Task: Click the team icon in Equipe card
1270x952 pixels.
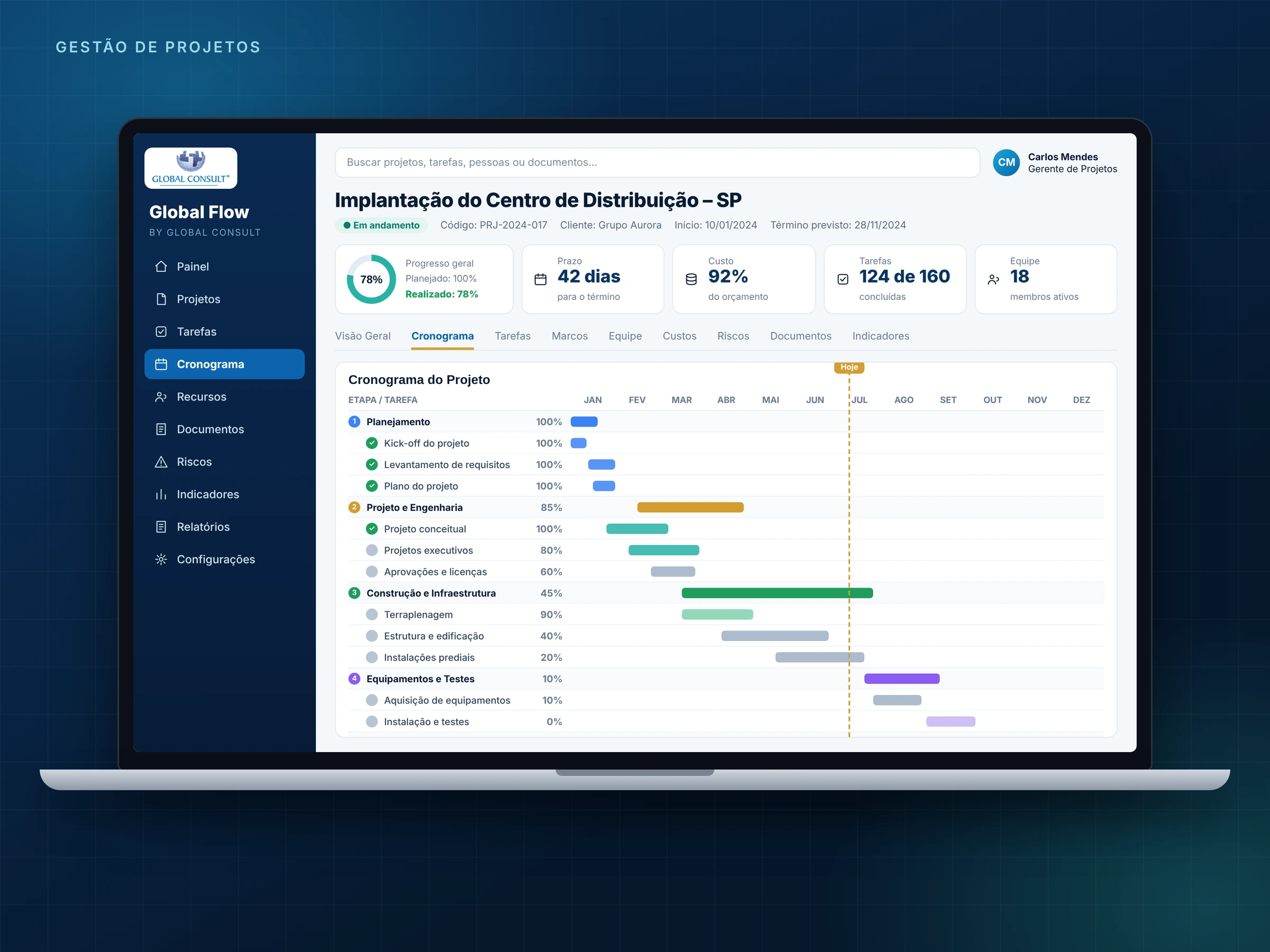Action: click(993, 279)
